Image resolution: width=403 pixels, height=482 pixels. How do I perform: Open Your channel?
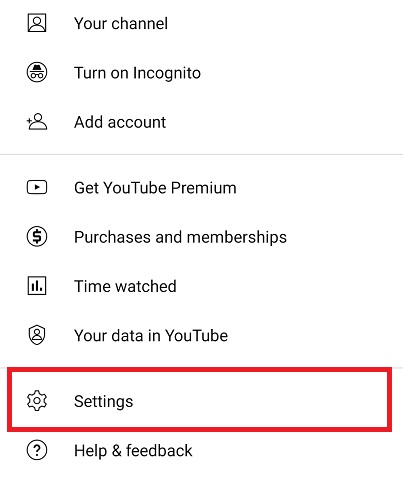click(201, 23)
